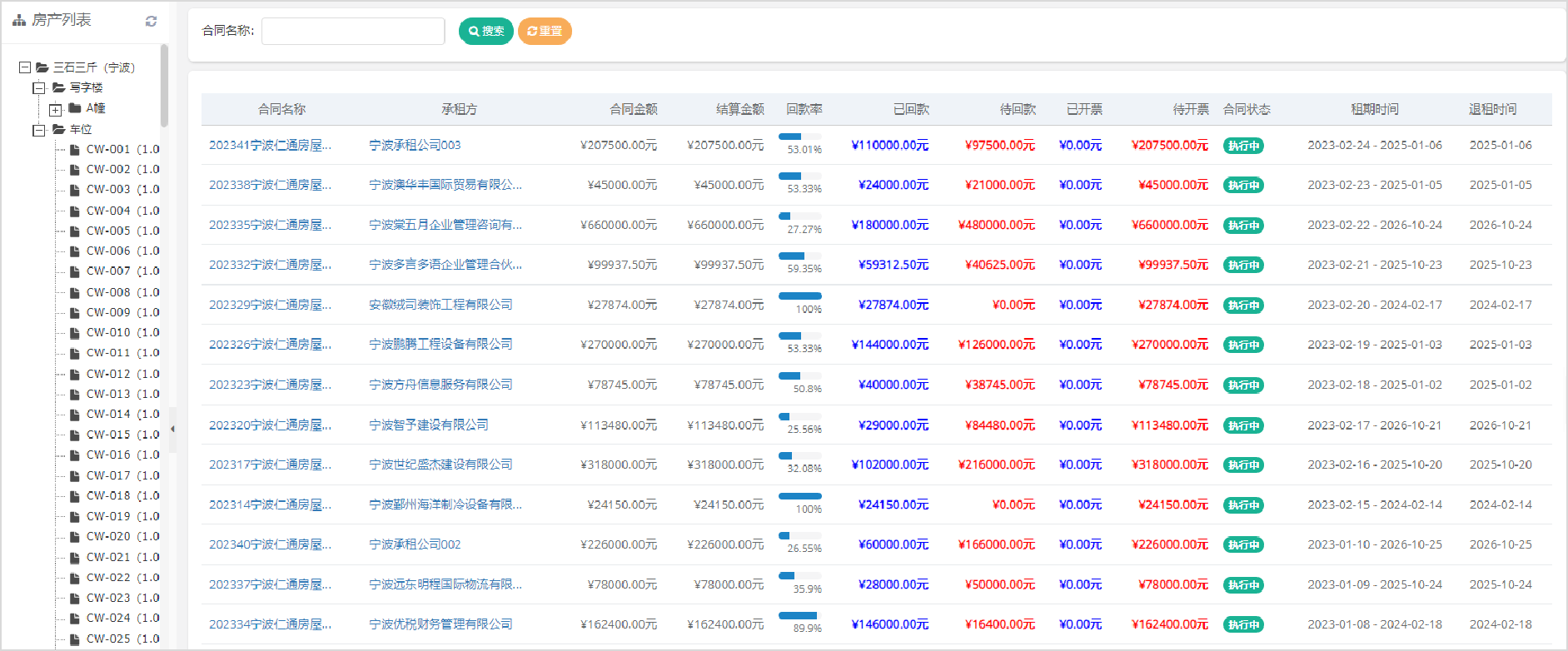Image resolution: width=1568 pixels, height=651 pixels.
Task: Open parking space CW-006 file icon
Action: coord(75,251)
